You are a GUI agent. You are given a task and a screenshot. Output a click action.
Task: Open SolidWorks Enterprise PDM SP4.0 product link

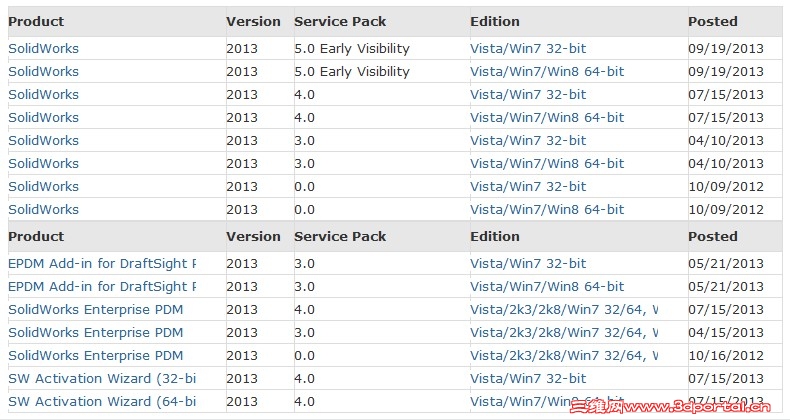pyautogui.click(x=95, y=310)
